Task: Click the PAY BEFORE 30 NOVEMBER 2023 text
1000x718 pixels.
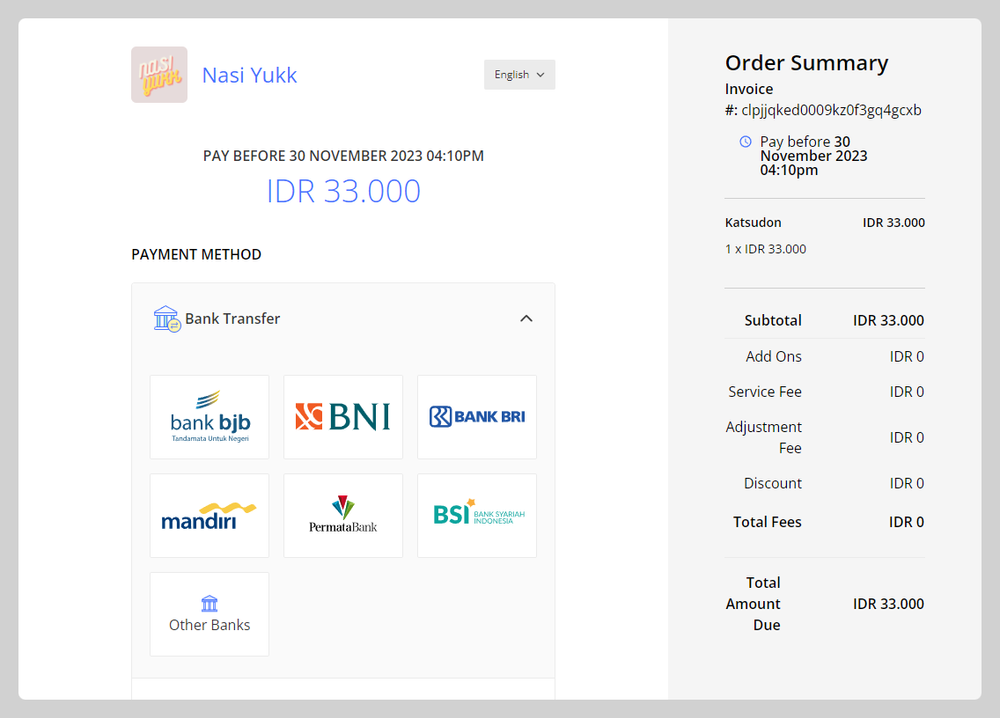Action: coord(343,156)
